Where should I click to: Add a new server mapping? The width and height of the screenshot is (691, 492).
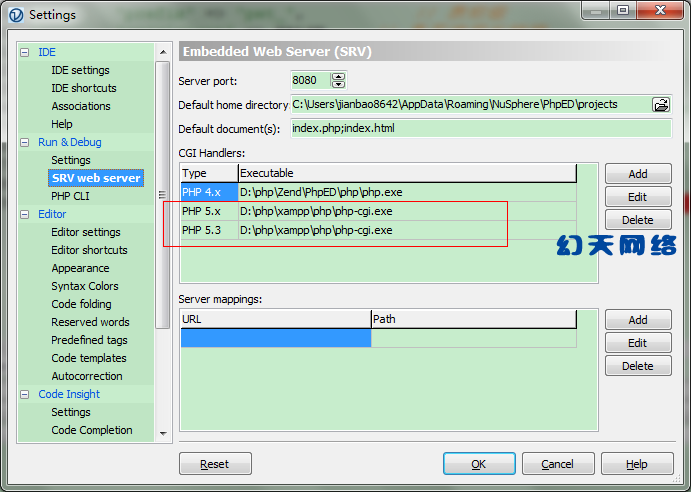[638, 320]
